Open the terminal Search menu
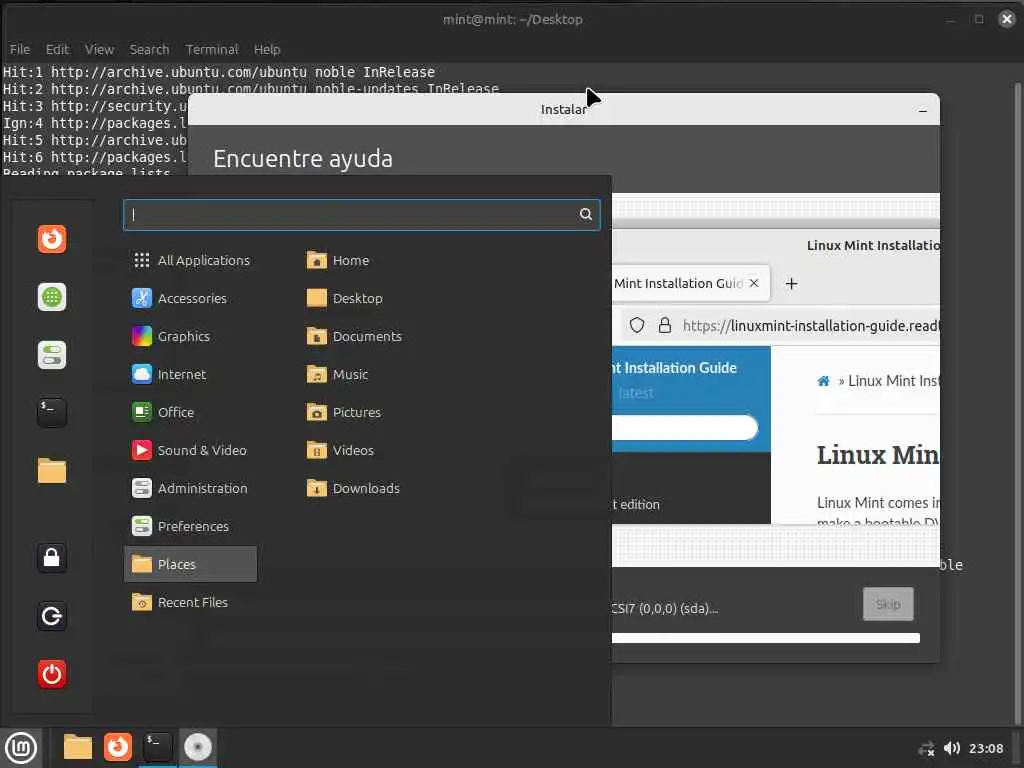The height and width of the screenshot is (768, 1024). pyautogui.click(x=149, y=50)
